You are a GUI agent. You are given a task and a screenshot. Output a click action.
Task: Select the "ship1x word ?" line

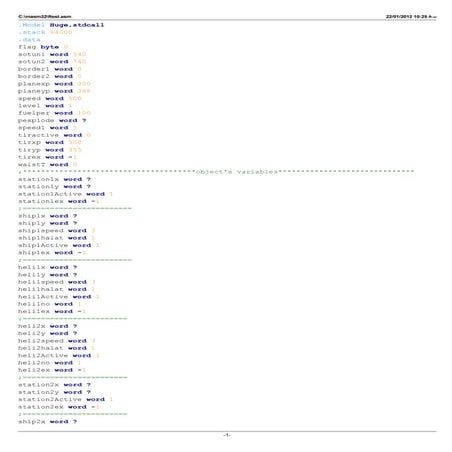tap(47, 216)
